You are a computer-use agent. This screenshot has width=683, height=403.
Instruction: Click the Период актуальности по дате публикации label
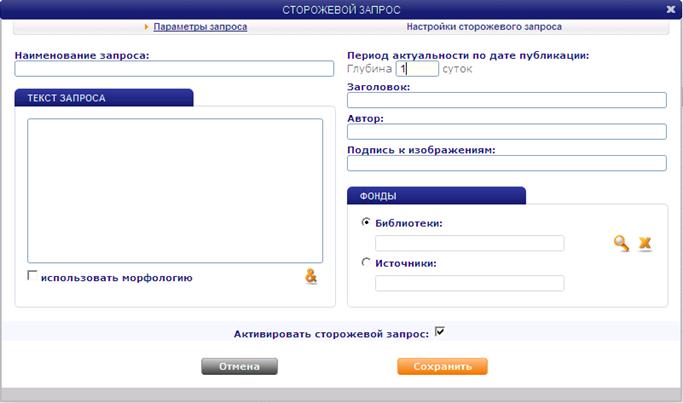468,56
